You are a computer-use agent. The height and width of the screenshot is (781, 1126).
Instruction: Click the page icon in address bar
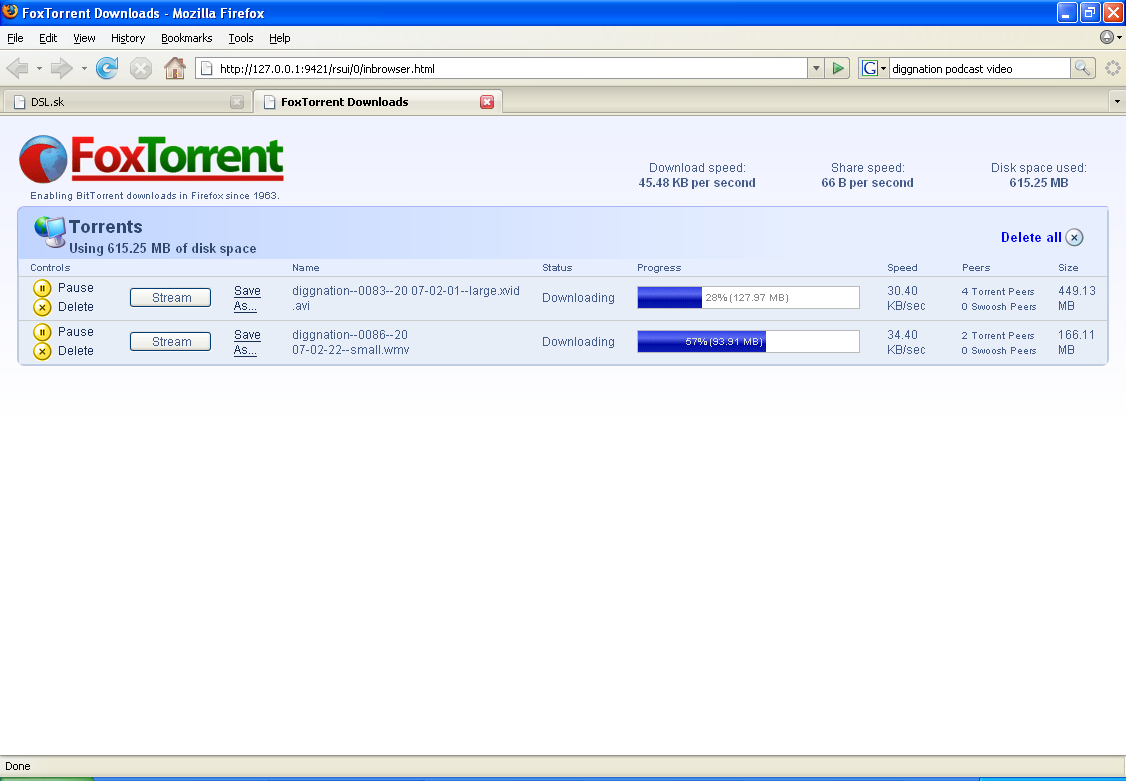207,69
